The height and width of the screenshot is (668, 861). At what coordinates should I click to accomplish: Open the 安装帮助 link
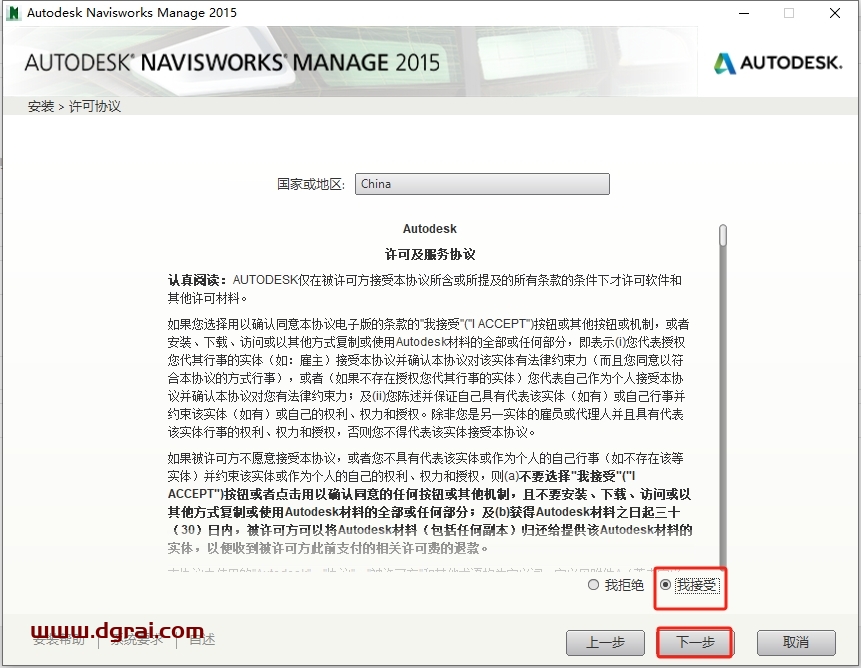[59, 640]
